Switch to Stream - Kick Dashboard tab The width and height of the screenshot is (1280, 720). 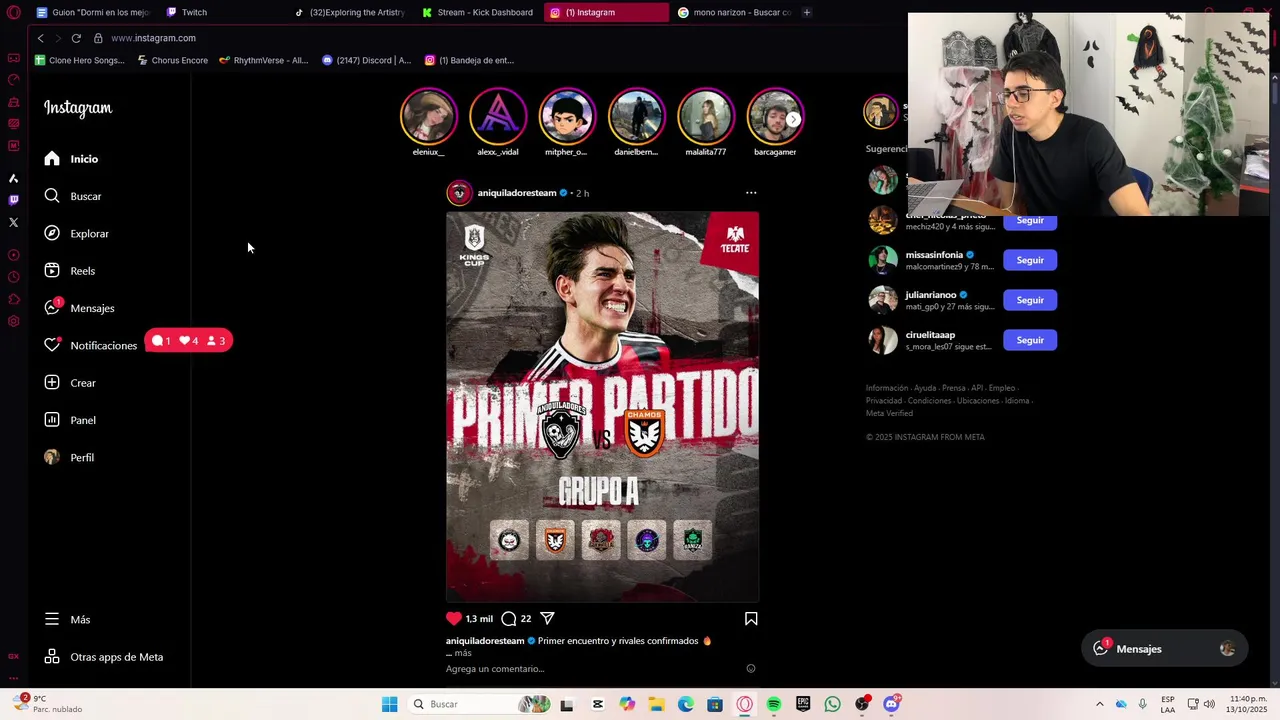pos(478,12)
